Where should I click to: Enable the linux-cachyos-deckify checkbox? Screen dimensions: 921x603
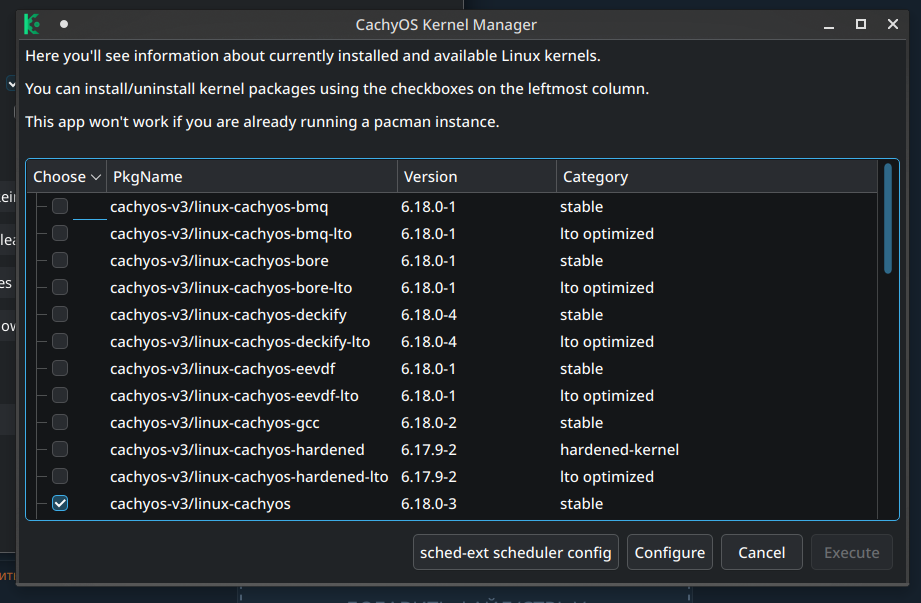coord(60,315)
